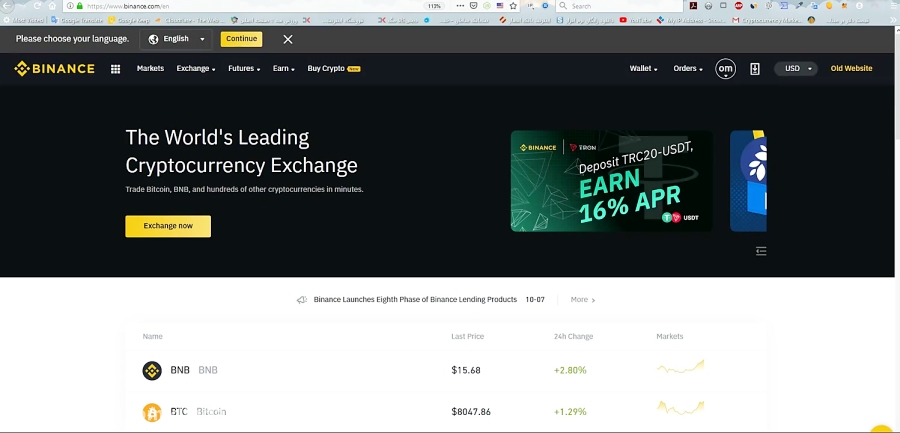This screenshot has height=433, width=900.
Task: Click the BTC +1.29% change value
Action: [570, 412]
